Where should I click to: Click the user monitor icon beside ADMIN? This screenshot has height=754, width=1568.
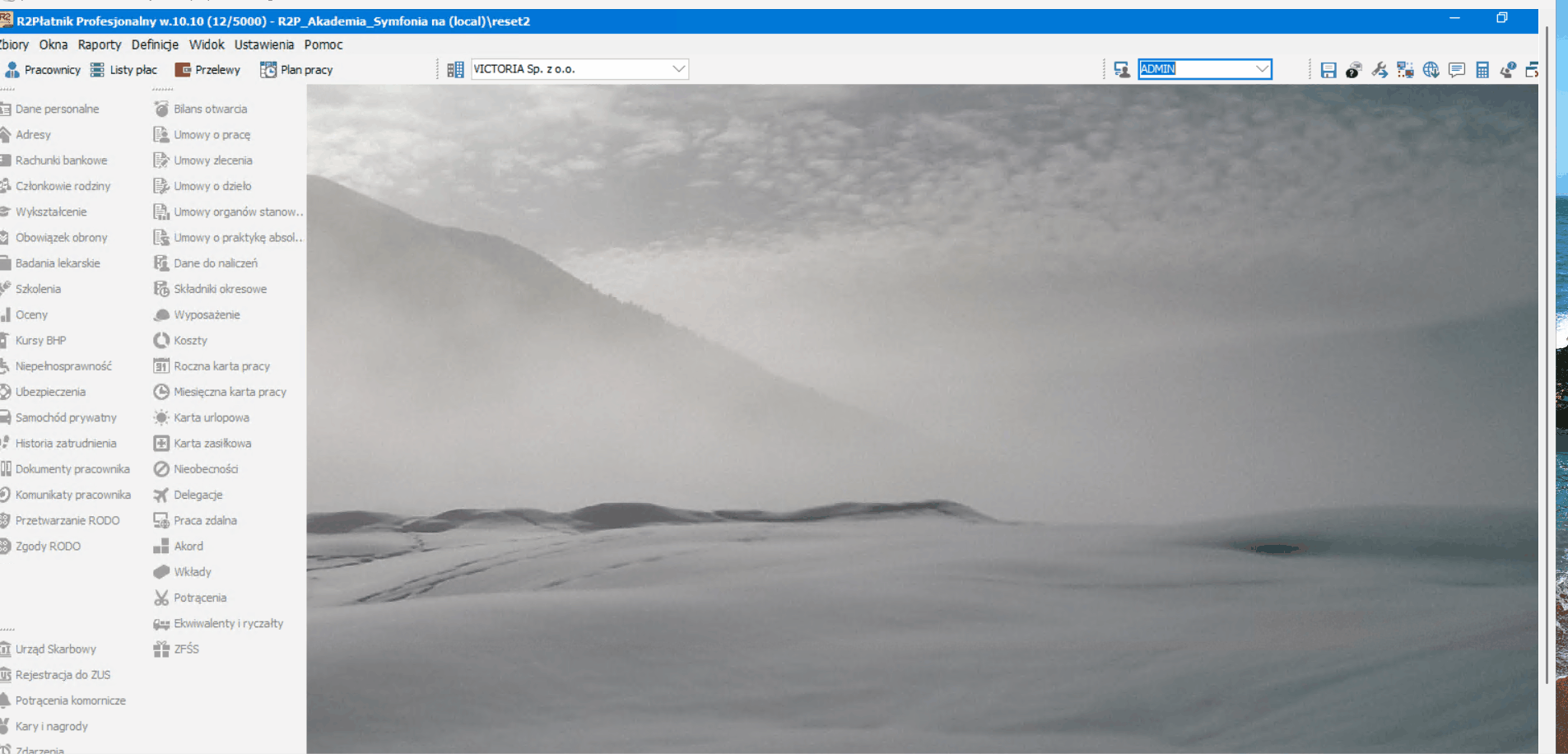tap(1121, 70)
